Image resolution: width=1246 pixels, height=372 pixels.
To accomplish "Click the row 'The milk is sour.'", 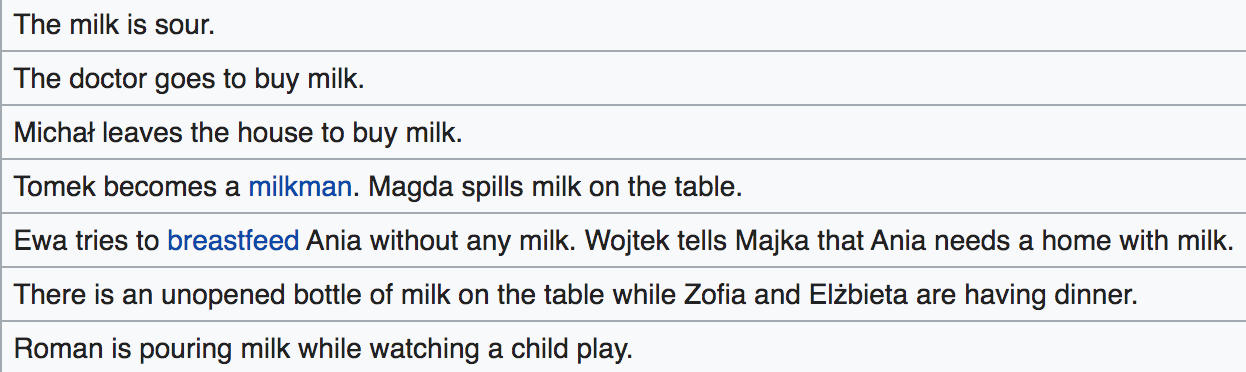I will 623,24.
